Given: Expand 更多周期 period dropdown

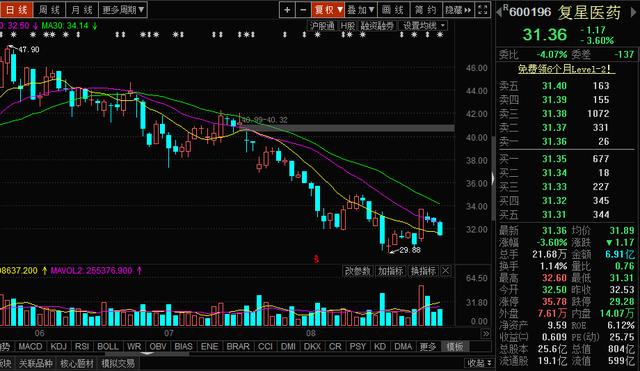Looking at the screenshot, I should (123, 10).
